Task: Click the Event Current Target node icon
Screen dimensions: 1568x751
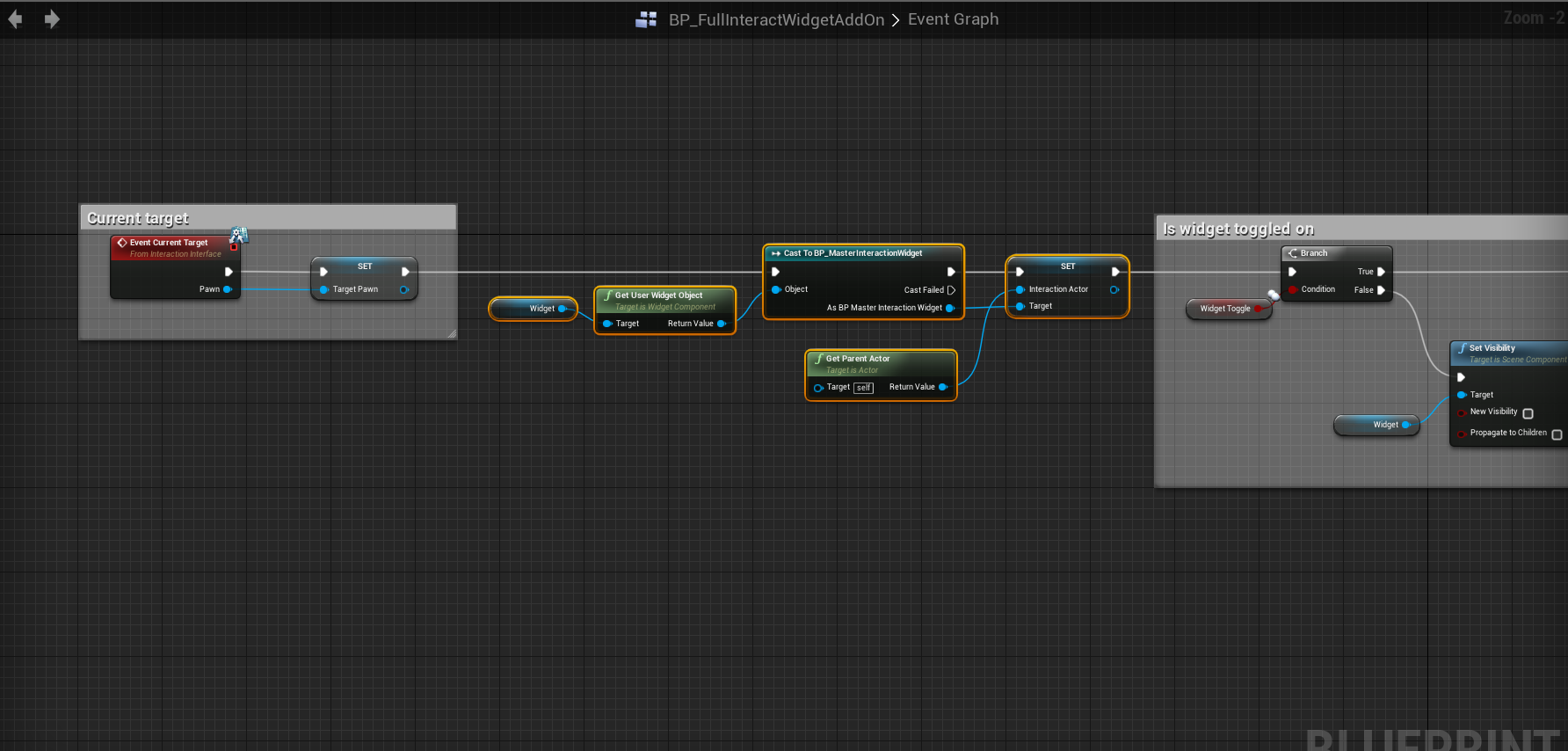Action: point(122,243)
